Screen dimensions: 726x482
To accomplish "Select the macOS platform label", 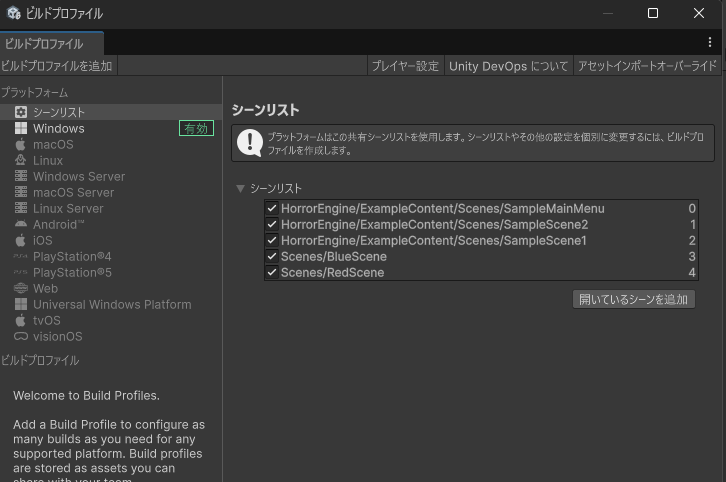I will point(53,144).
